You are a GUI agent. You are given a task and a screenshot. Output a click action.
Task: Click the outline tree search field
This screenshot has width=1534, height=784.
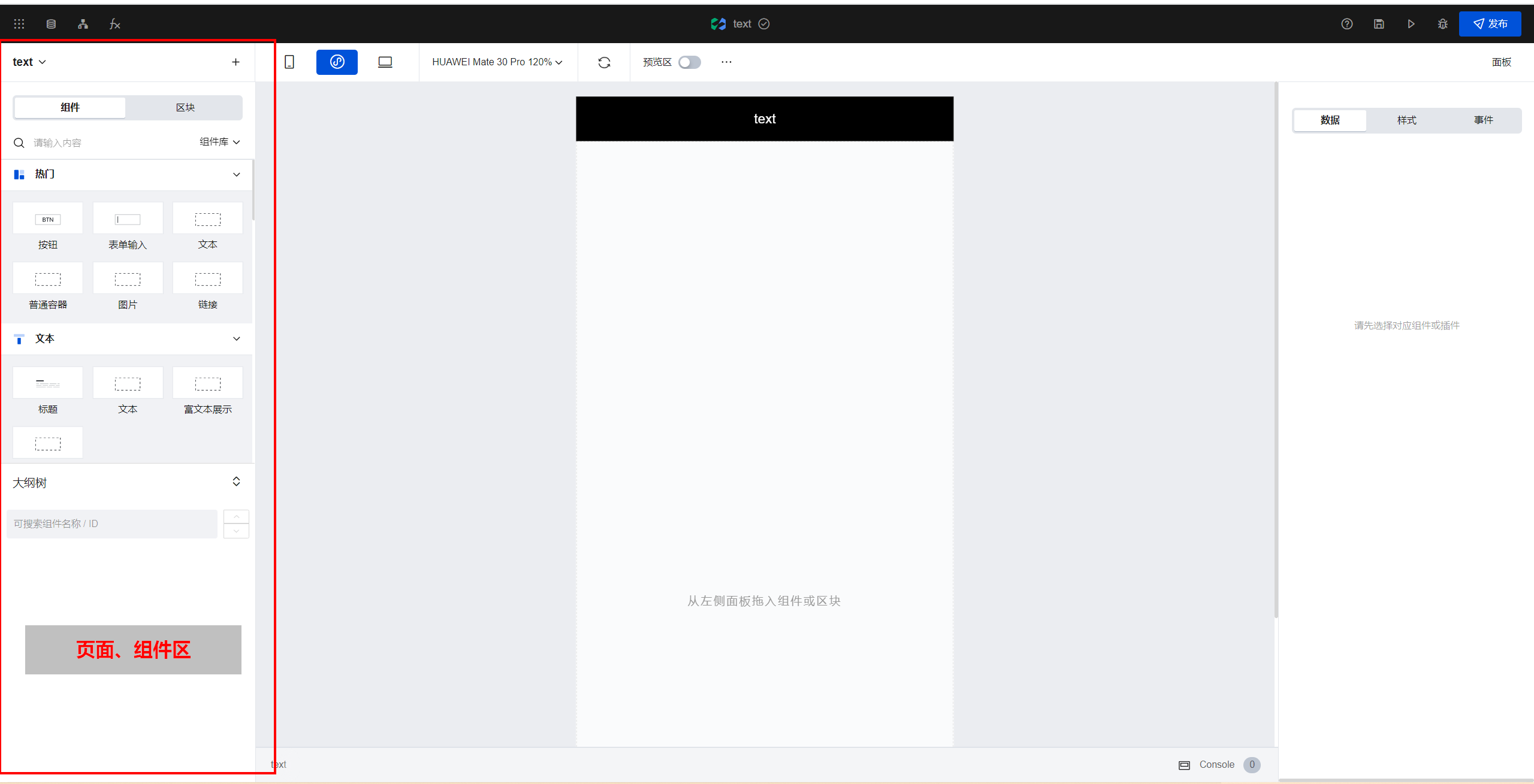(x=112, y=524)
